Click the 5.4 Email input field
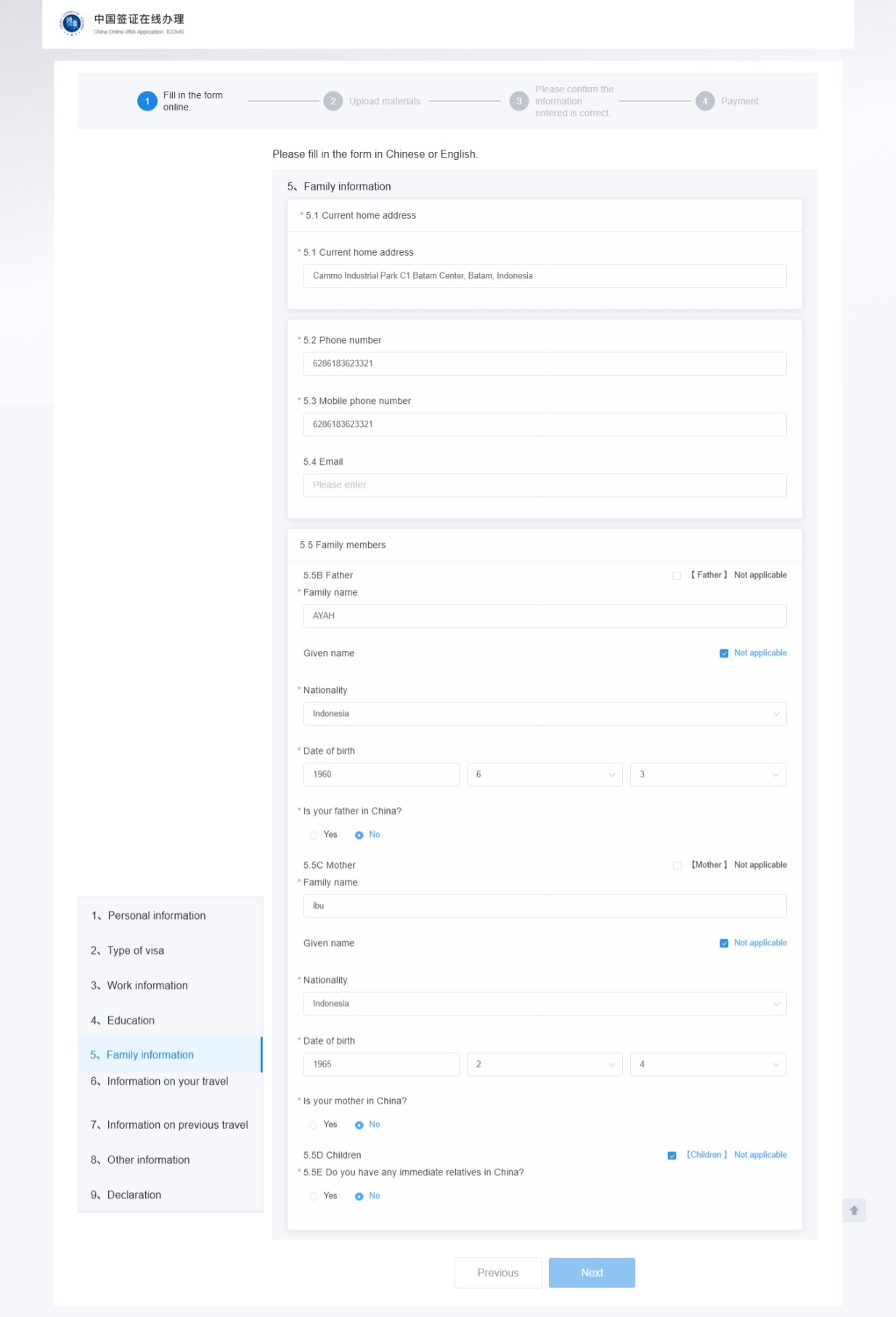 545,485
